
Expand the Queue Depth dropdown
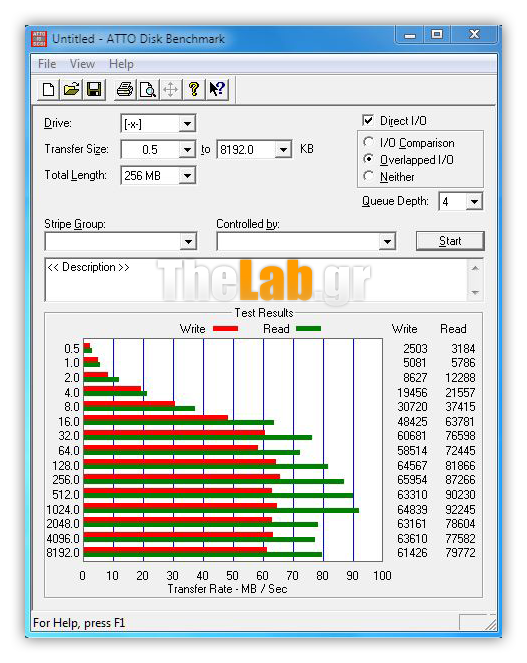pyautogui.click(x=474, y=202)
